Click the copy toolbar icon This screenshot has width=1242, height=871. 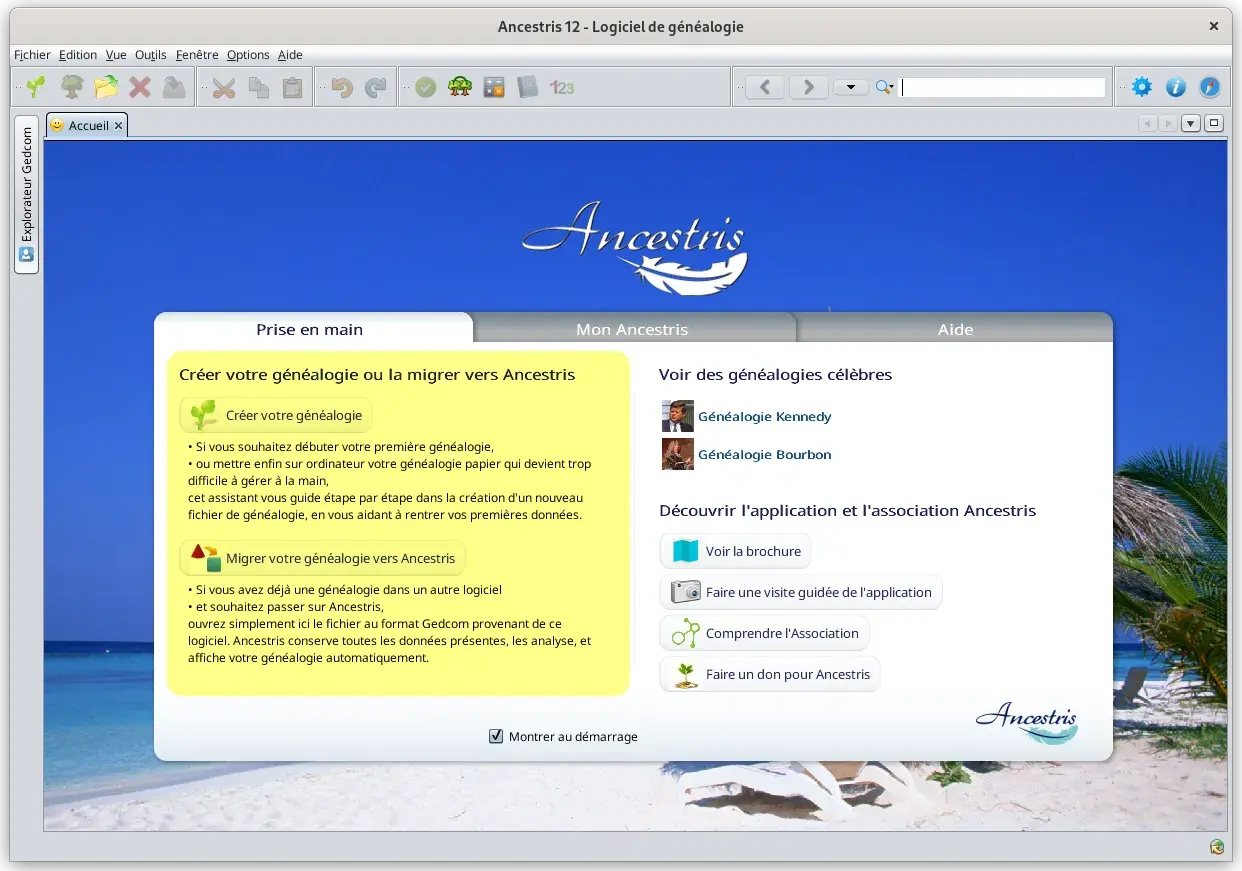258,88
